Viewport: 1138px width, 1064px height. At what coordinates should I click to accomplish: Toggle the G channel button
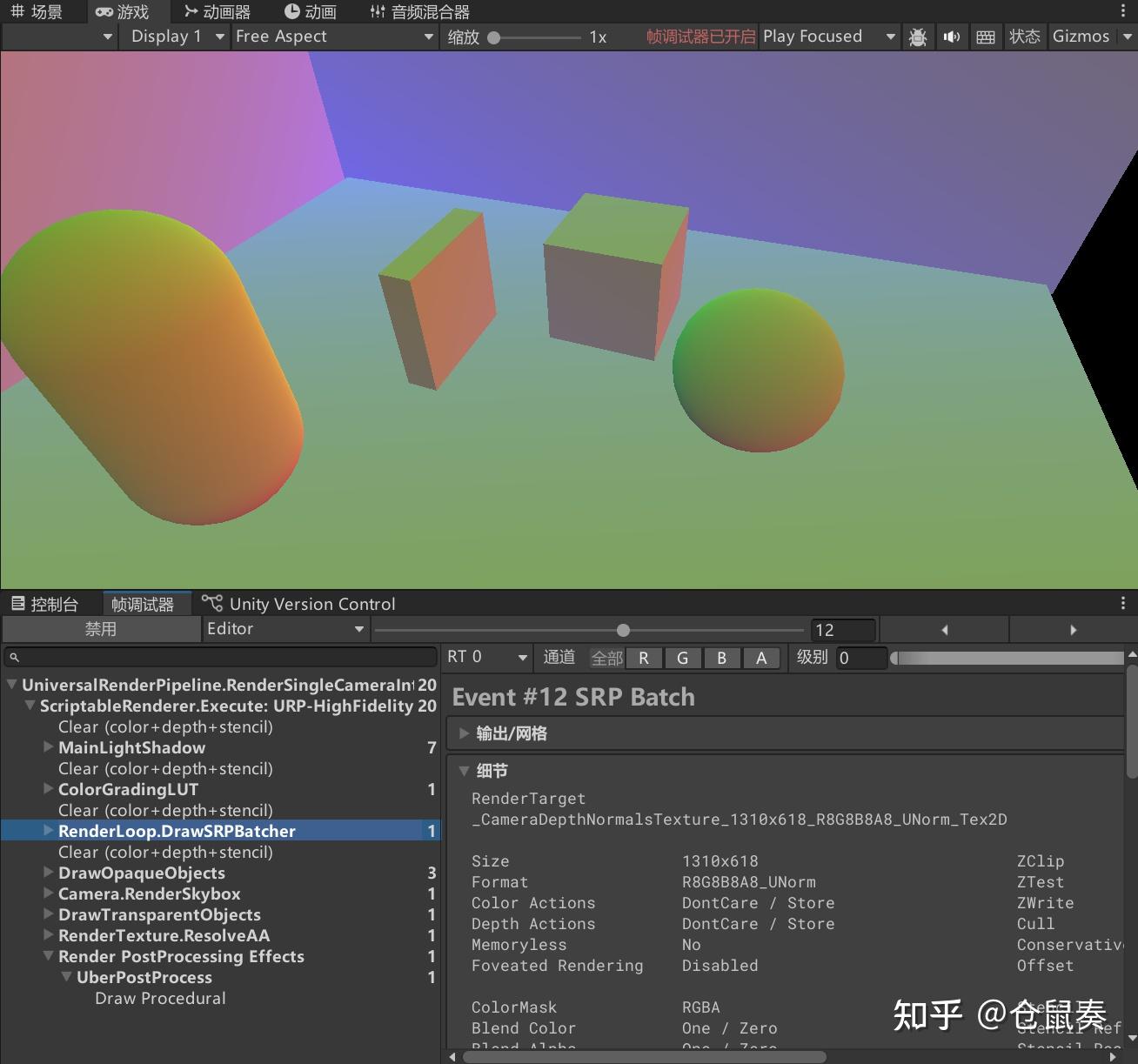682,658
